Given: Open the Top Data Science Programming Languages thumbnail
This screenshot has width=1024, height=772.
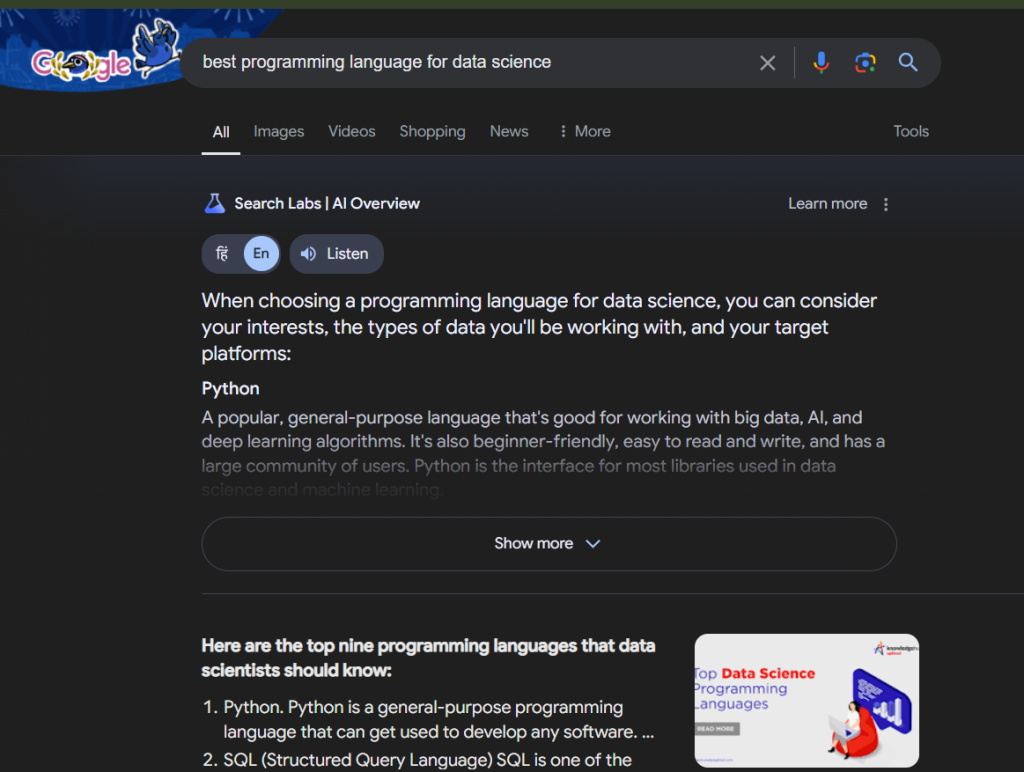Looking at the screenshot, I should pos(807,701).
